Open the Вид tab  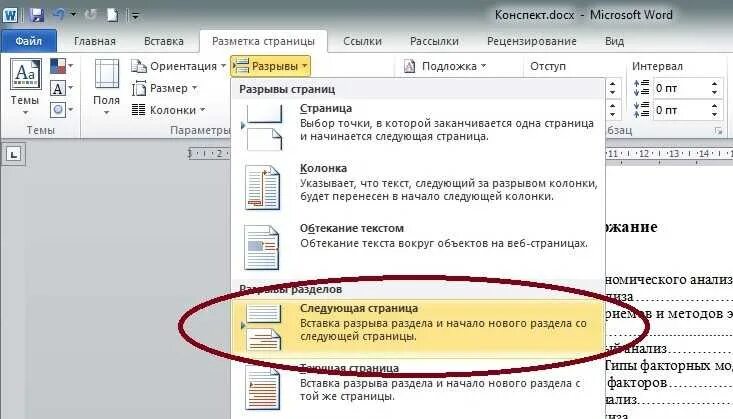[614, 41]
